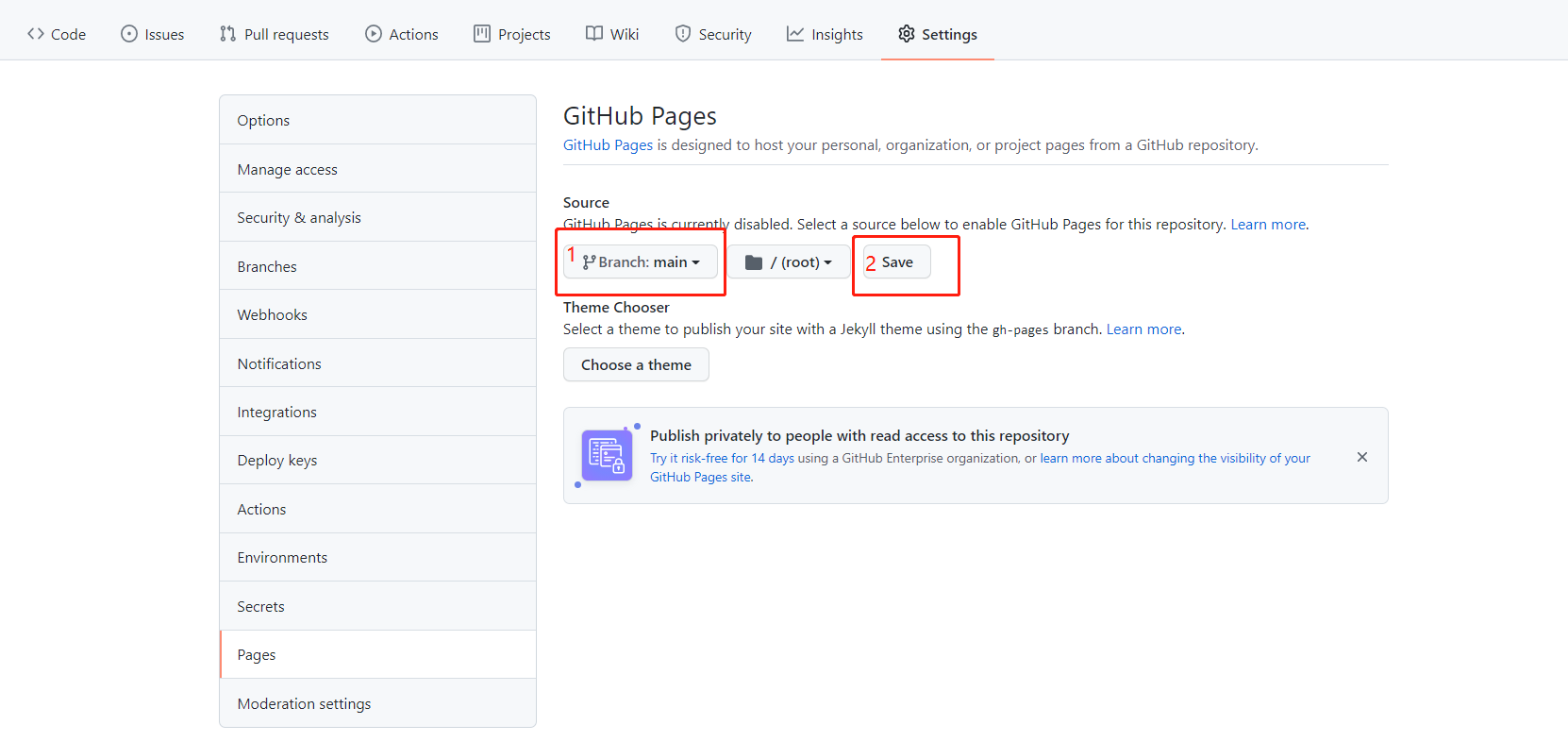Image resolution: width=1568 pixels, height=742 pixels.
Task: Open Deploy keys settings
Action: coord(377,460)
